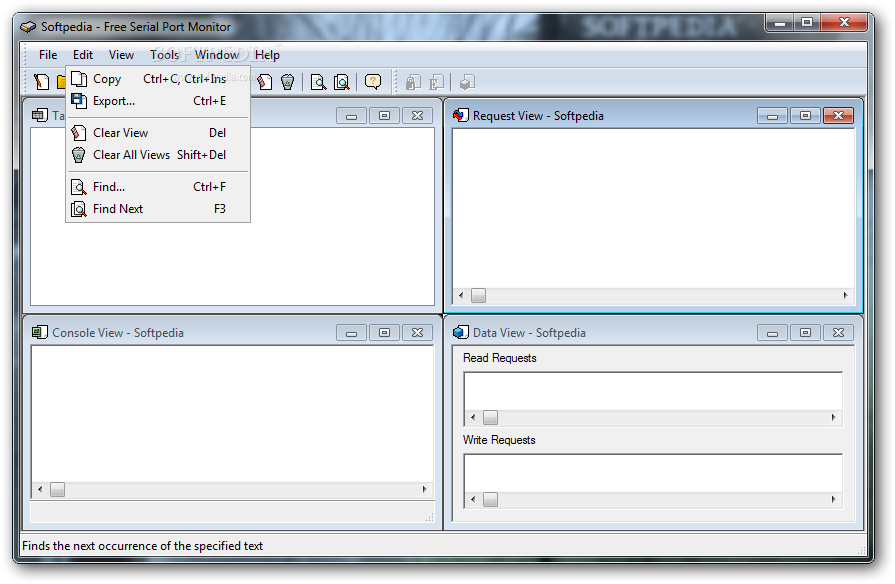
Task: Click inside the Read Requests box
Action: [x=653, y=392]
